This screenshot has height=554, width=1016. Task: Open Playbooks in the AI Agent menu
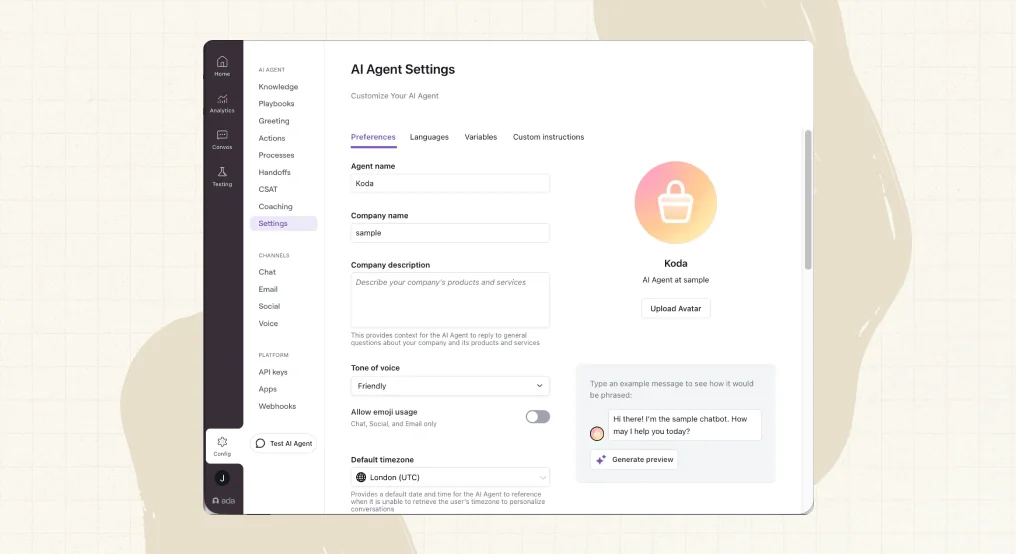point(276,104)
